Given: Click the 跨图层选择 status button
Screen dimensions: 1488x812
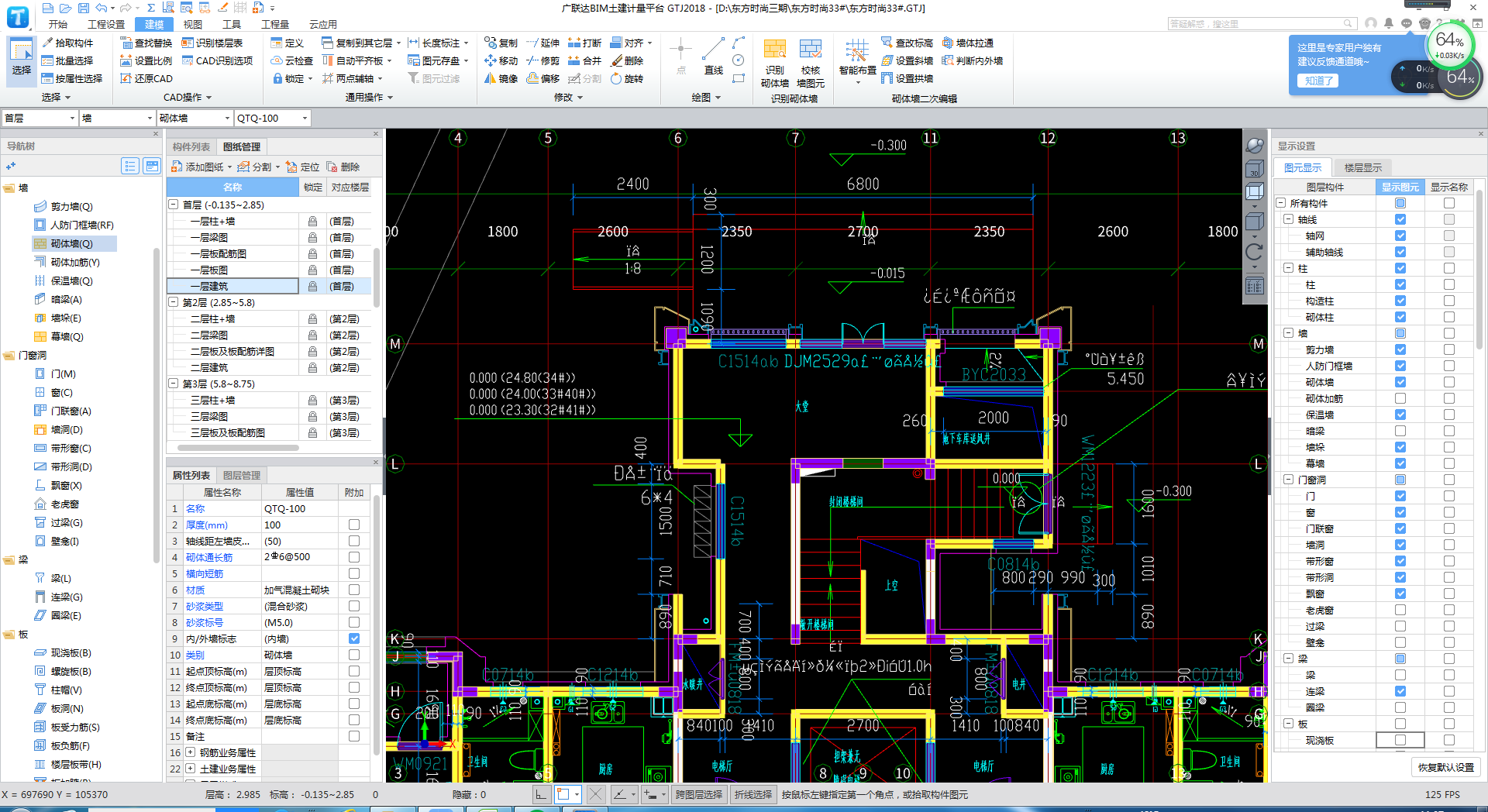Looking at the screenshot, I should pos(699,794).
